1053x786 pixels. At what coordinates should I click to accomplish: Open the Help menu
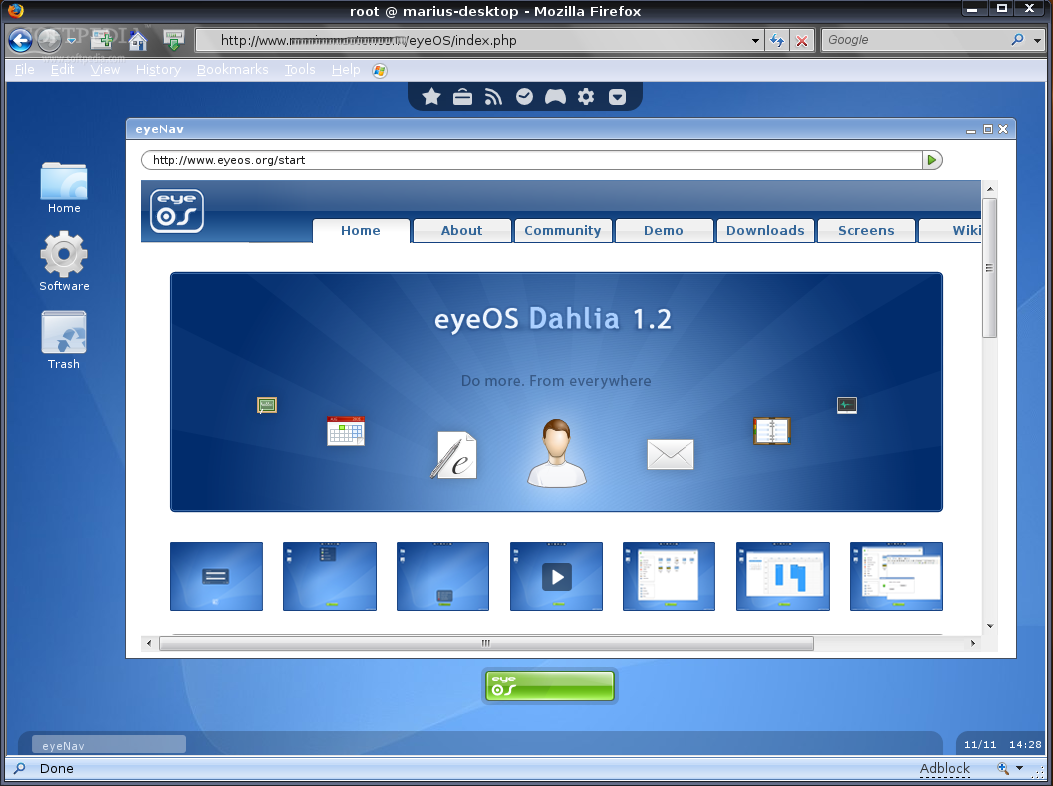click(x=346, y=70)
